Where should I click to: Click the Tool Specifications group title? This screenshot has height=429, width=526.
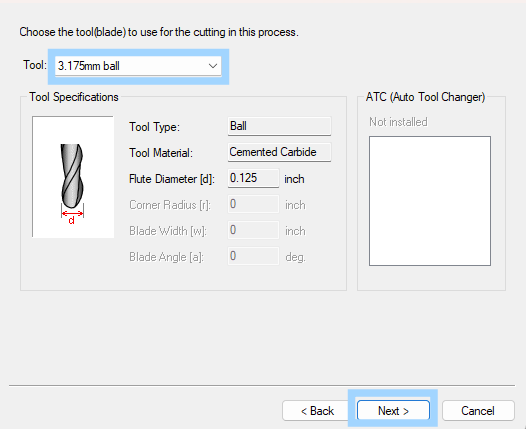pos(74,97)
